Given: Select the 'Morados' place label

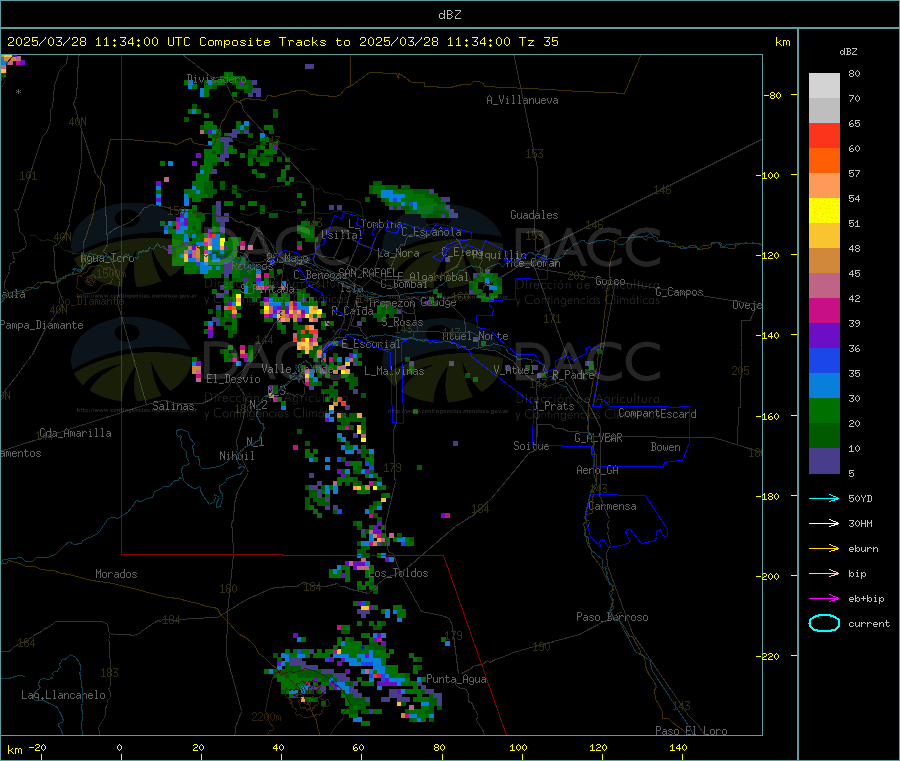Looking at the screenshot, I should click(116, 574).
